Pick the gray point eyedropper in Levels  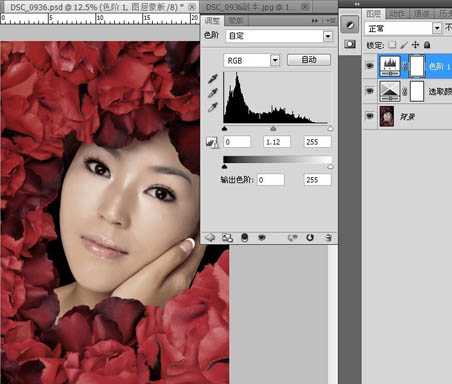[x=213, y=93]
